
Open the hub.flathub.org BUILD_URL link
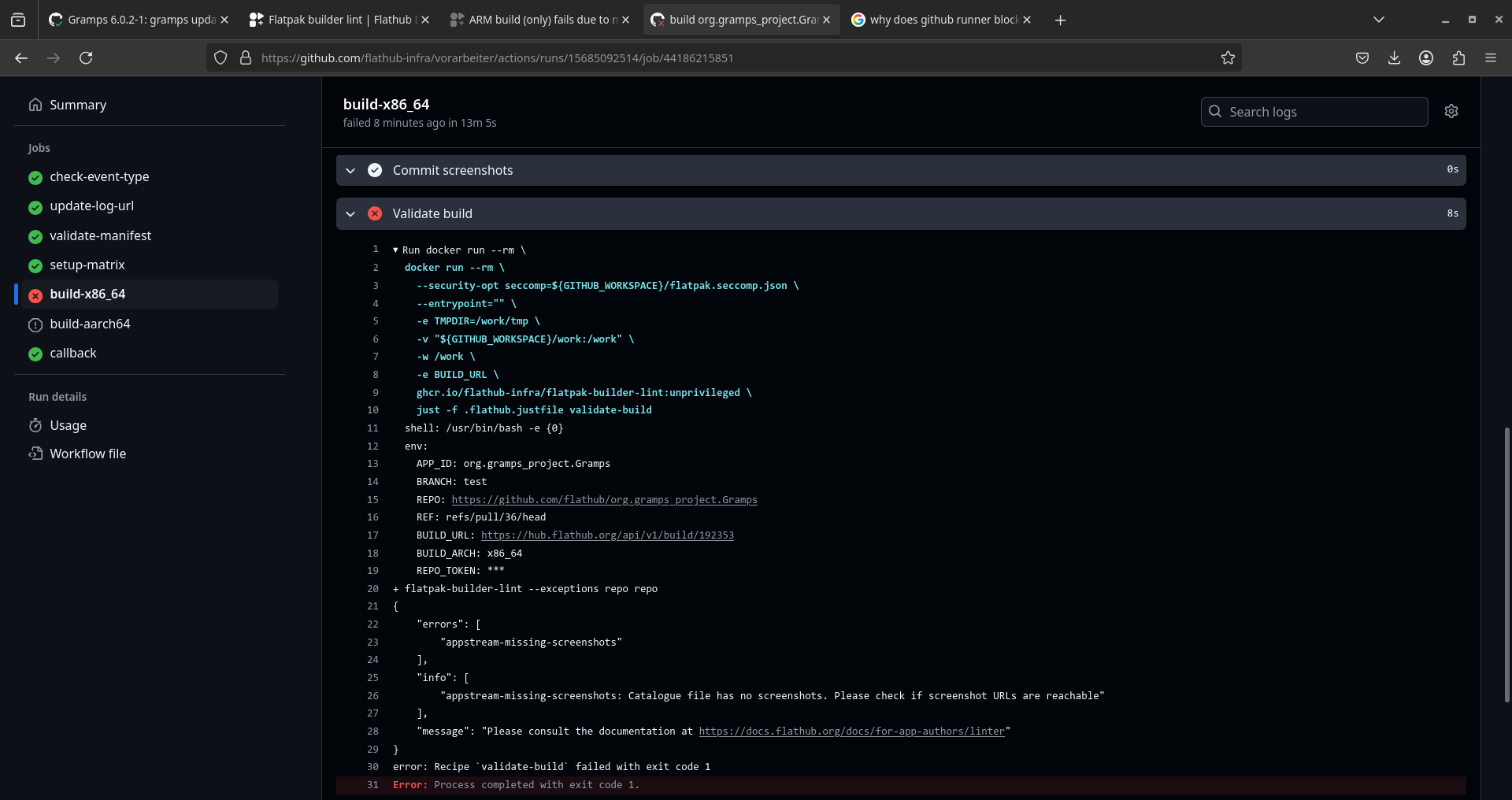pyautogui.click(x=607, y=535)
